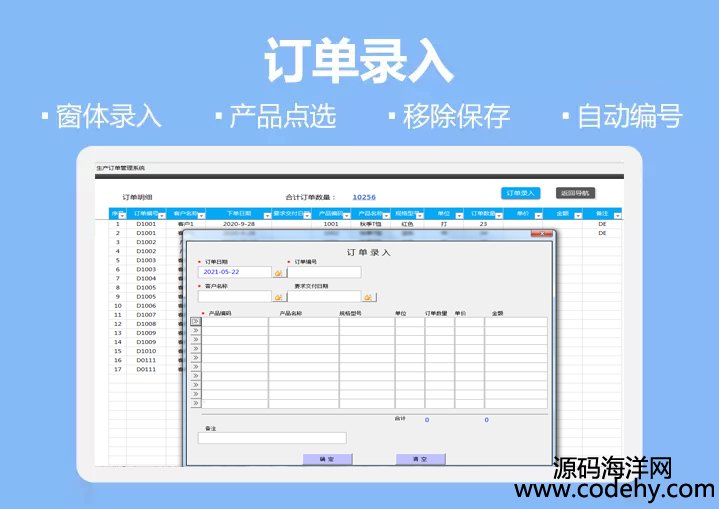Close the 订单录入 dialog window

545,234
